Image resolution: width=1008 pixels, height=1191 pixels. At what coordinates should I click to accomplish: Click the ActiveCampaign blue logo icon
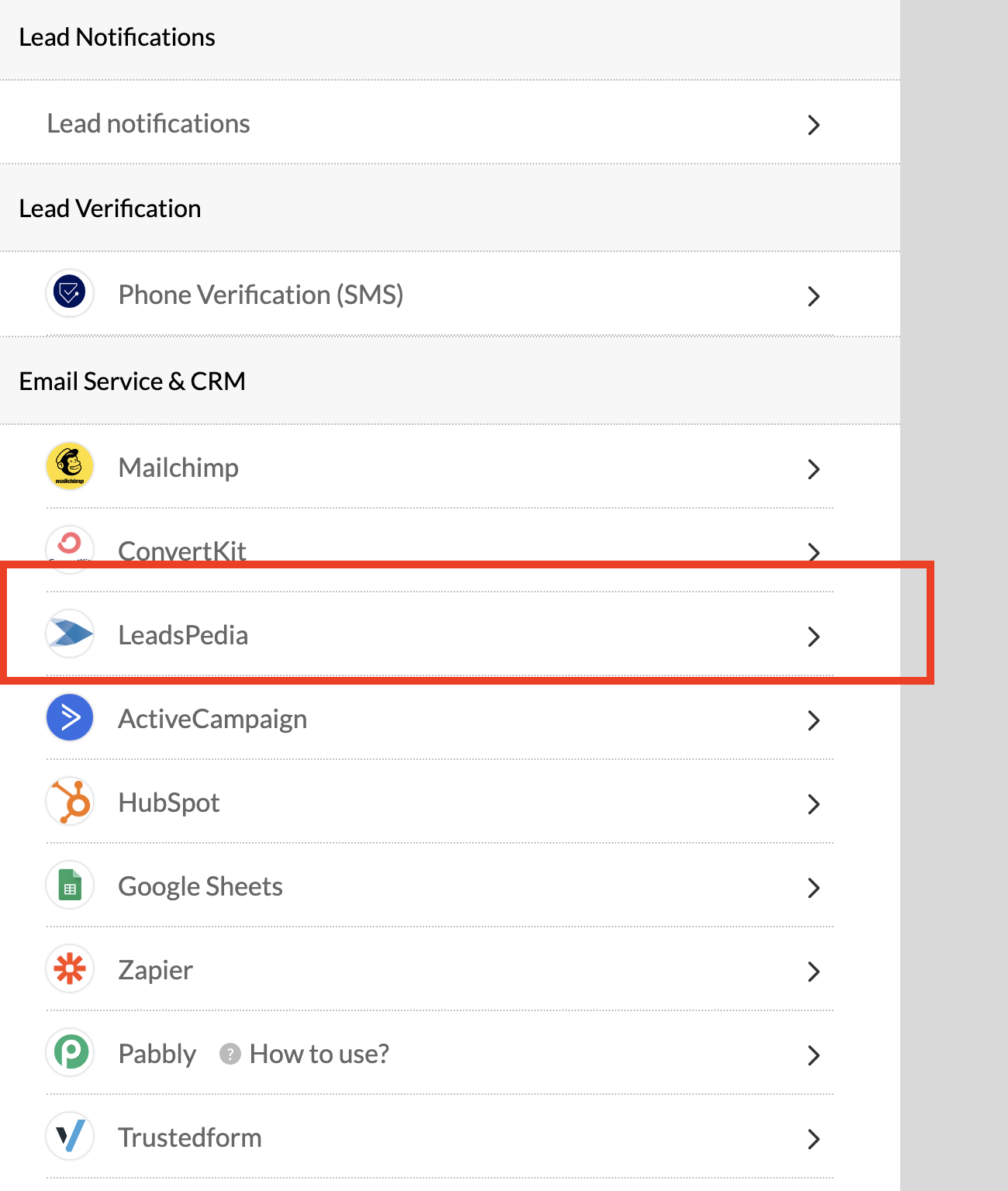70,718
